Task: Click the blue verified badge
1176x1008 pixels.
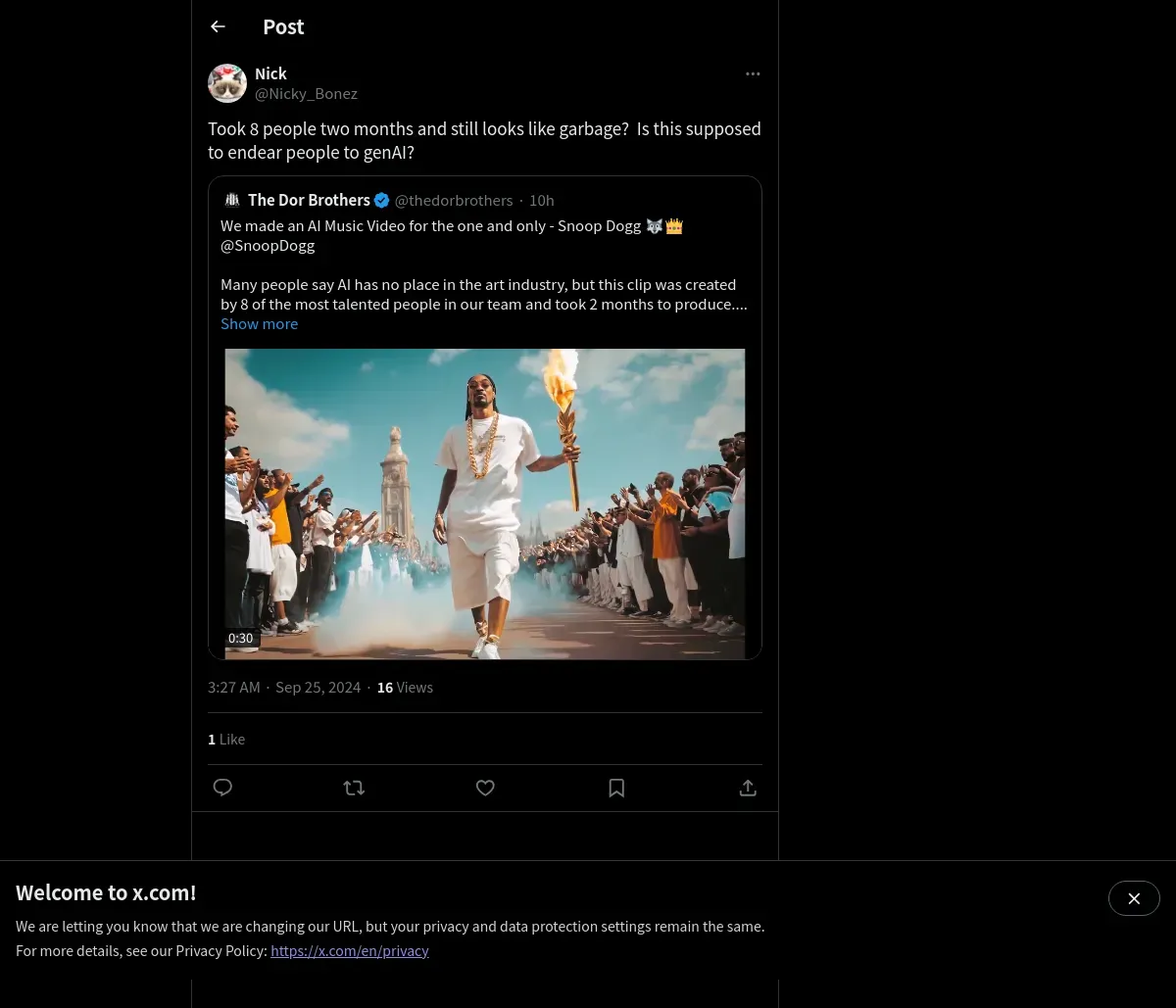Action: pyautogui.click(x=382, y=200)
